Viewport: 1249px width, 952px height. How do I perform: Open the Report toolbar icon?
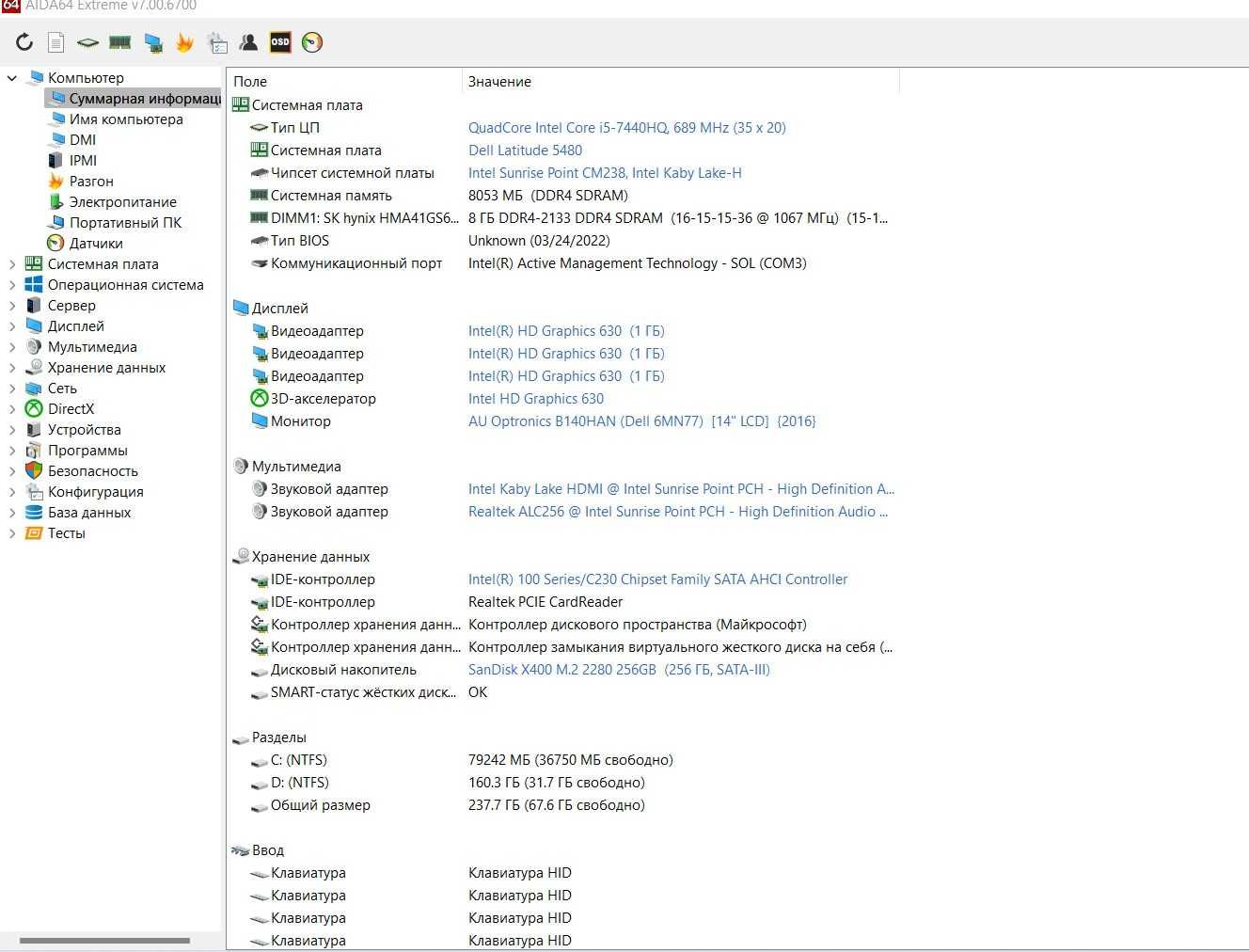pyautogui.click(x=56, y=41)
